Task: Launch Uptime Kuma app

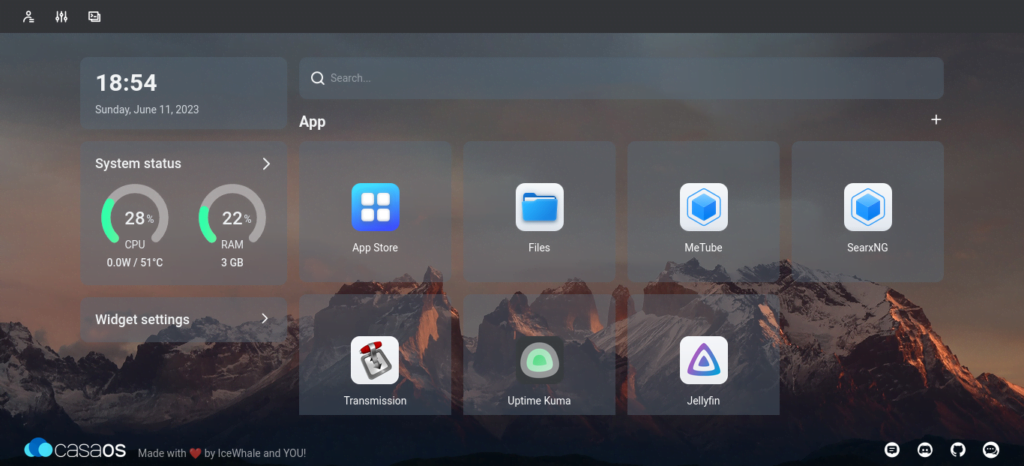Action: (x=539, y=360)
